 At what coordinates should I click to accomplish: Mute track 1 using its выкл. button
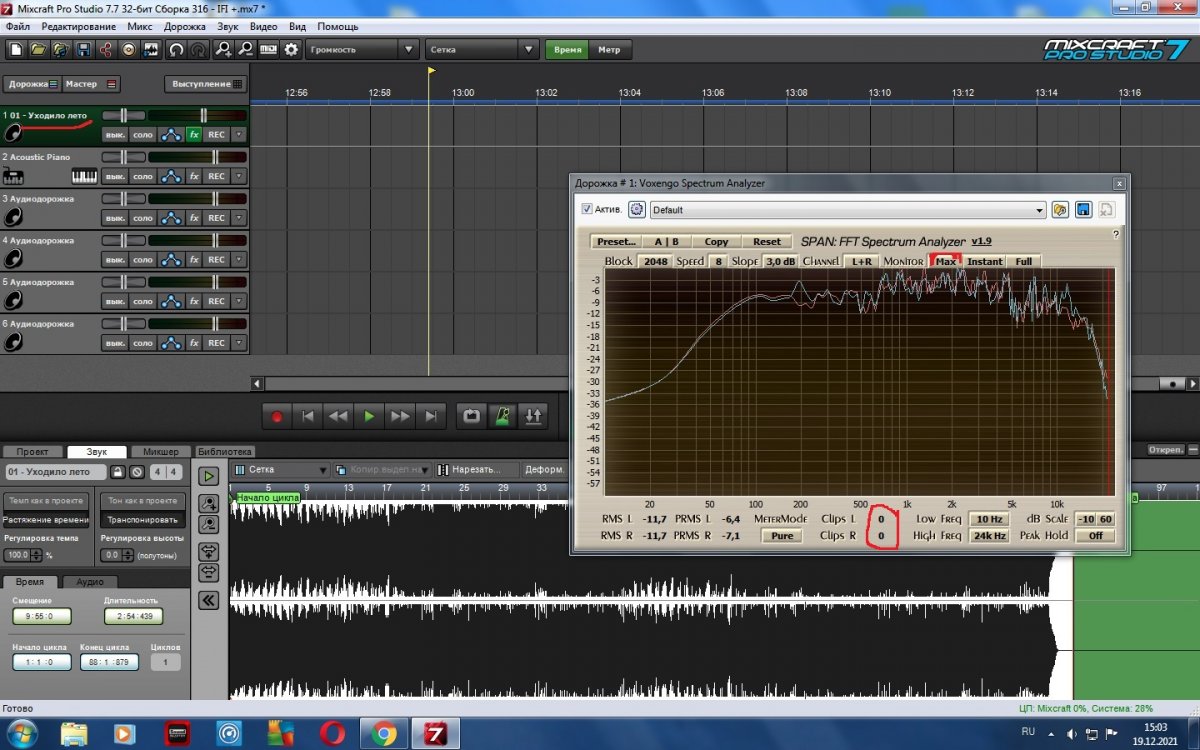coord(115,134)
